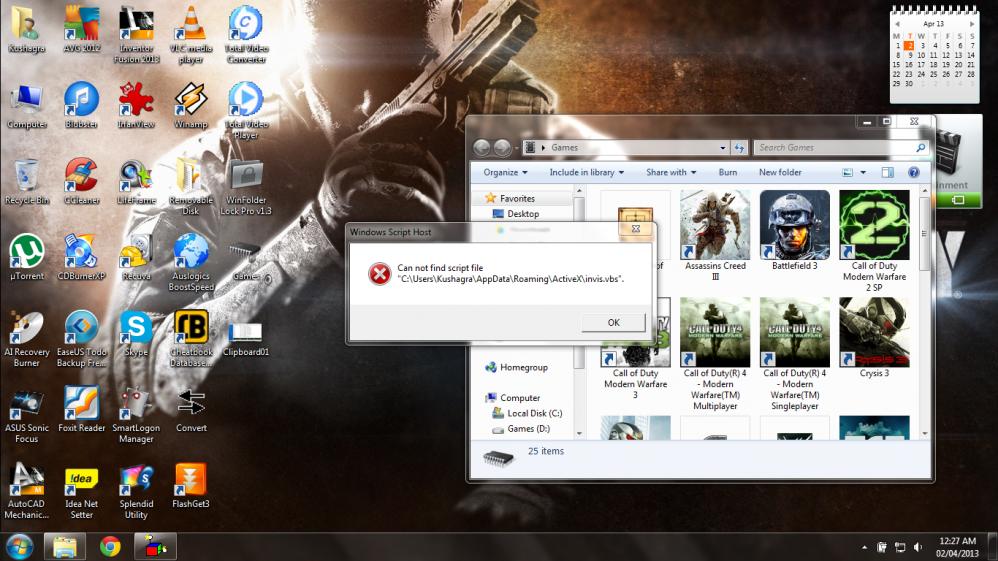Viewport: 998px width, 561px height.
Task: Close the Windows Script Host dialog
Action: (635, 229)
